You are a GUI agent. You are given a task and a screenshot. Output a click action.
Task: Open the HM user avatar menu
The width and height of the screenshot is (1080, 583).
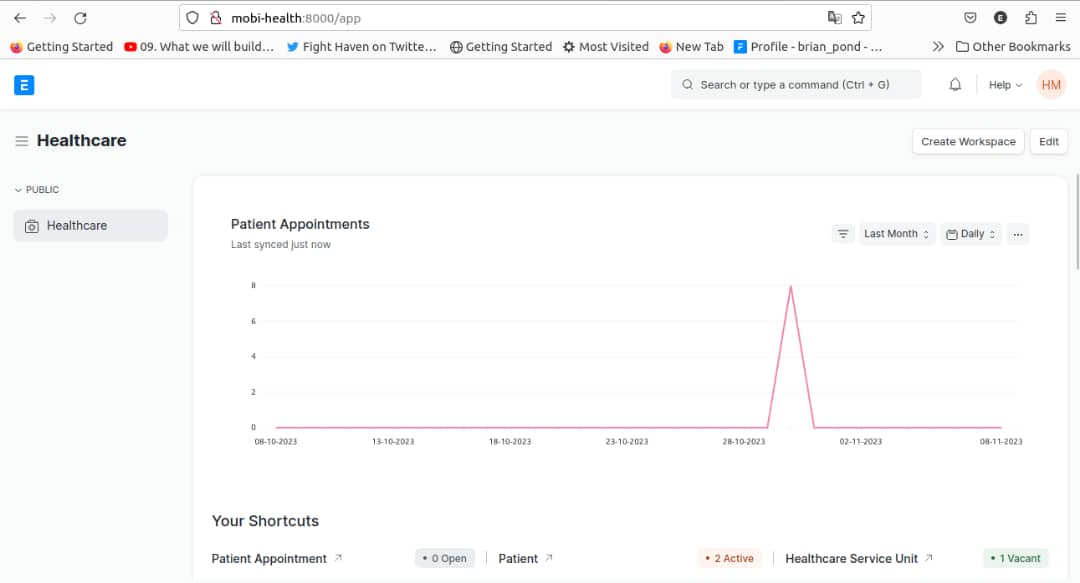pos(1051,85)
